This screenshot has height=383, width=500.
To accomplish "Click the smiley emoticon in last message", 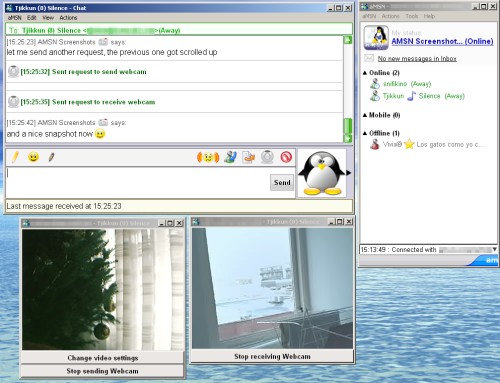I will pos(100,134).
